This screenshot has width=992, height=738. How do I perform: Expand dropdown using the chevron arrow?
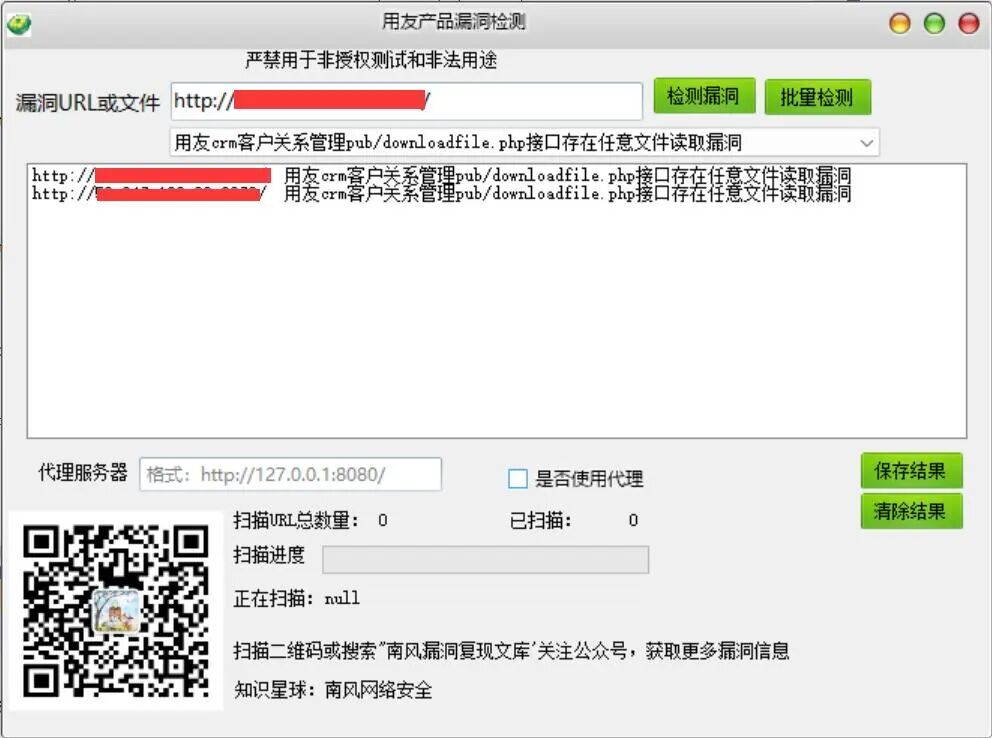point(867,144)
